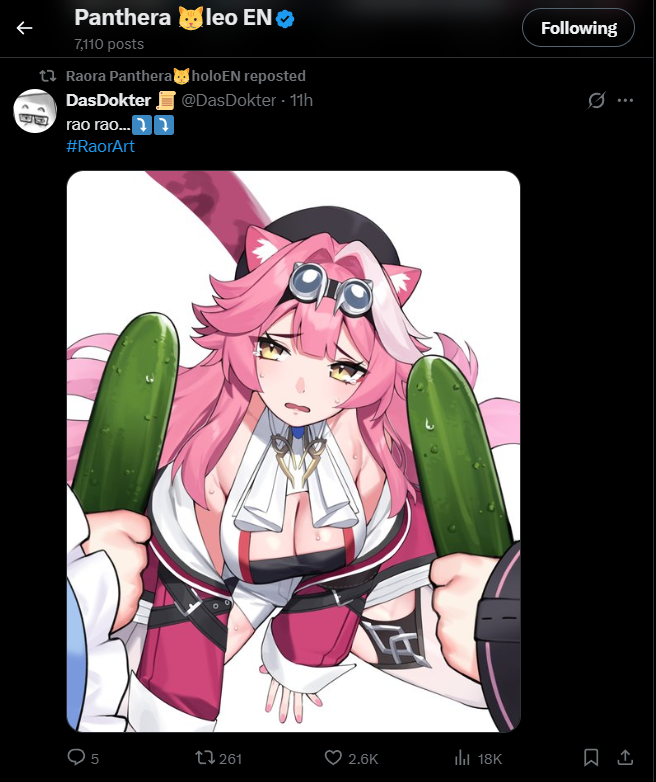This screenshot has width=656, height=782.
Task: Go back using the left arrow
Action: point(24,28)
